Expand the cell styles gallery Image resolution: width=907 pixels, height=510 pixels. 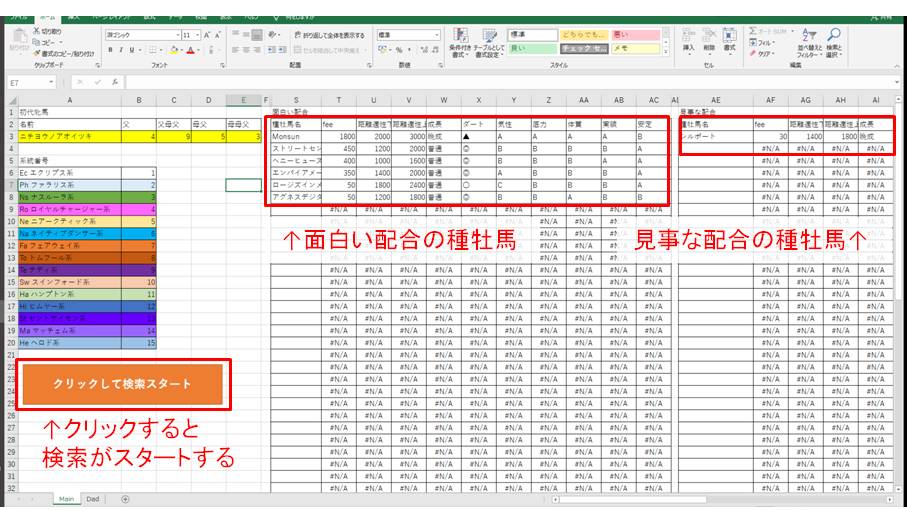point(665,52)
